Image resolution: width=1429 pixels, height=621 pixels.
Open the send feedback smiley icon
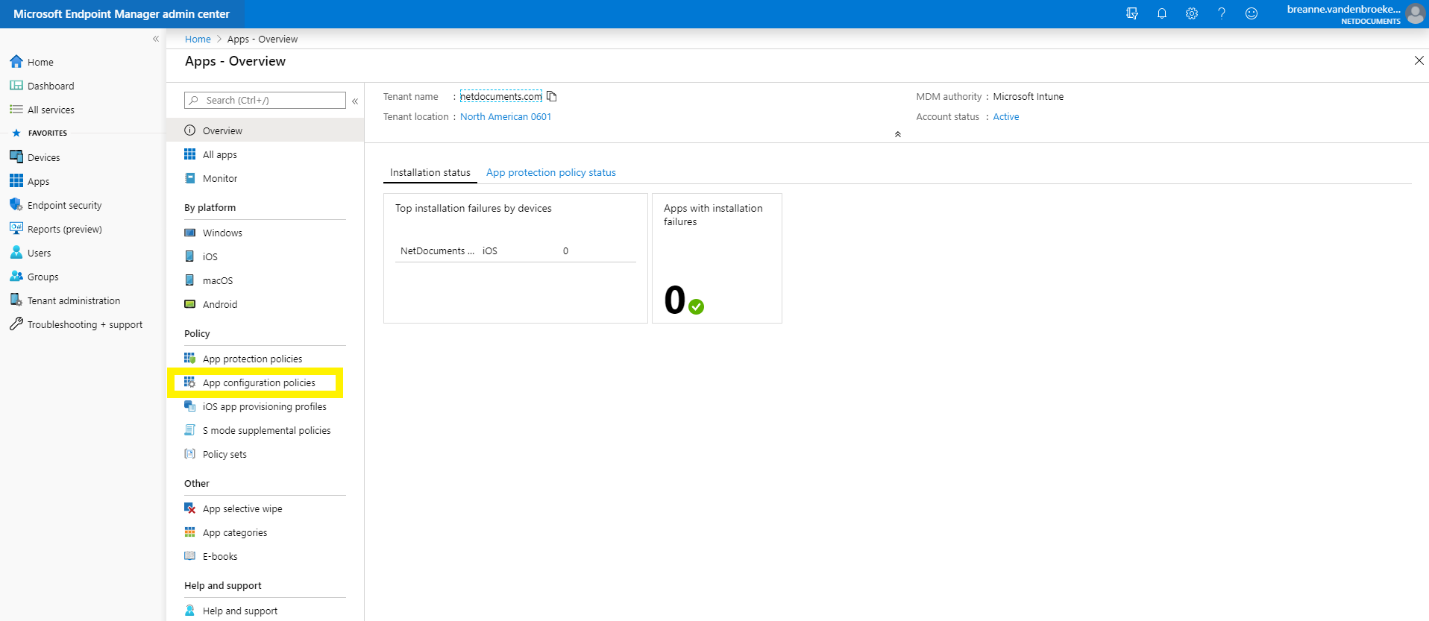pyautogui.click(x=1251, y=13)
